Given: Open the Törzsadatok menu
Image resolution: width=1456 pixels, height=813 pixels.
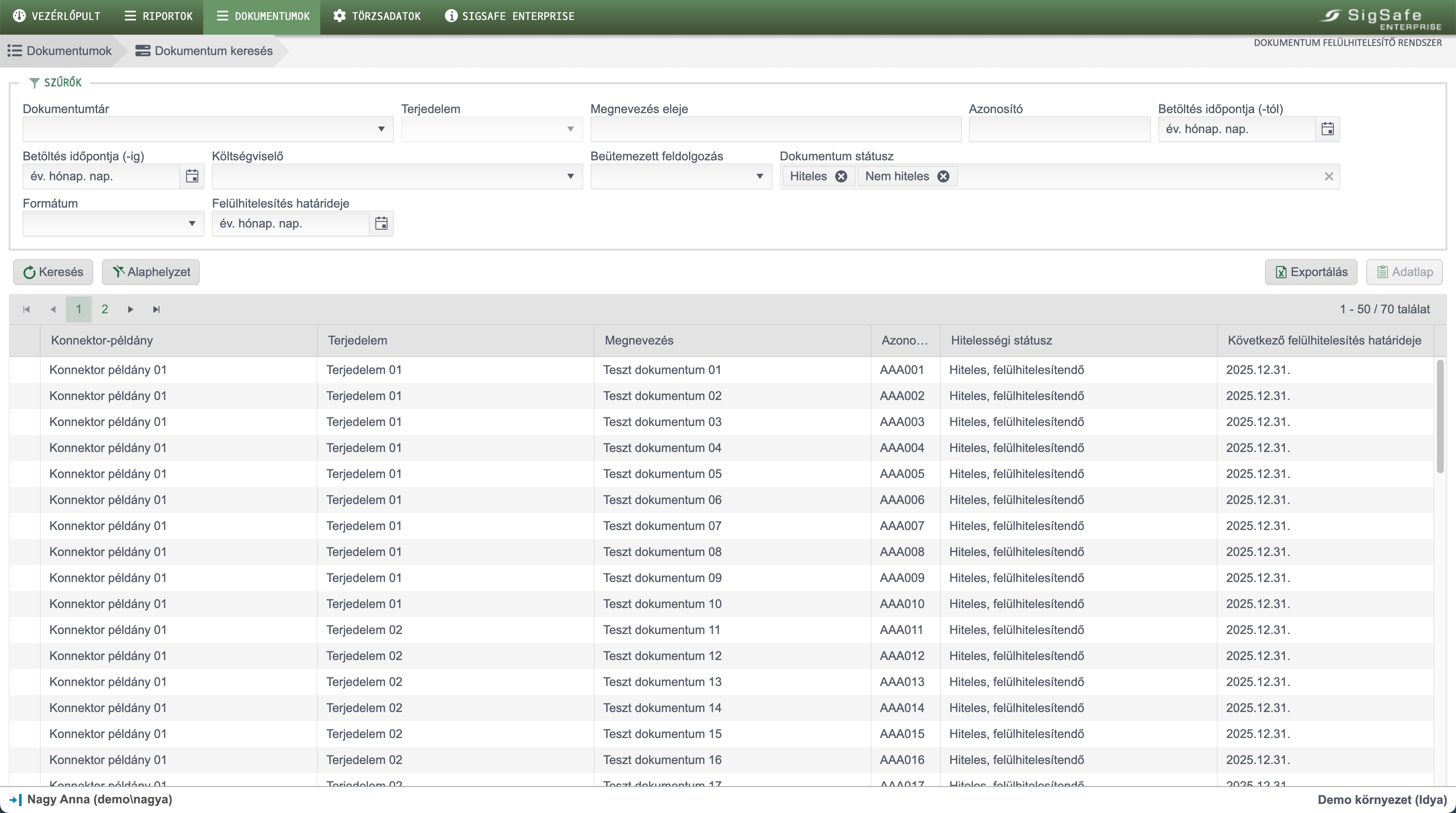Looking at the screenshot, I should 377,16.
